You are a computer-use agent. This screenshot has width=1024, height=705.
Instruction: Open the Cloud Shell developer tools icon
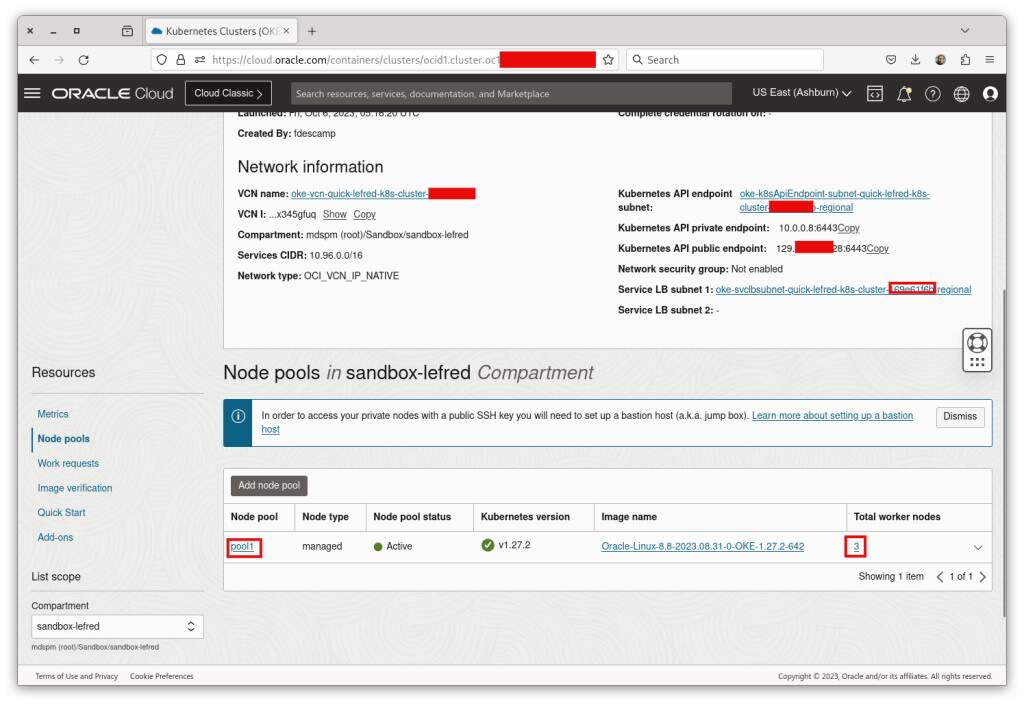click(874, 94)
